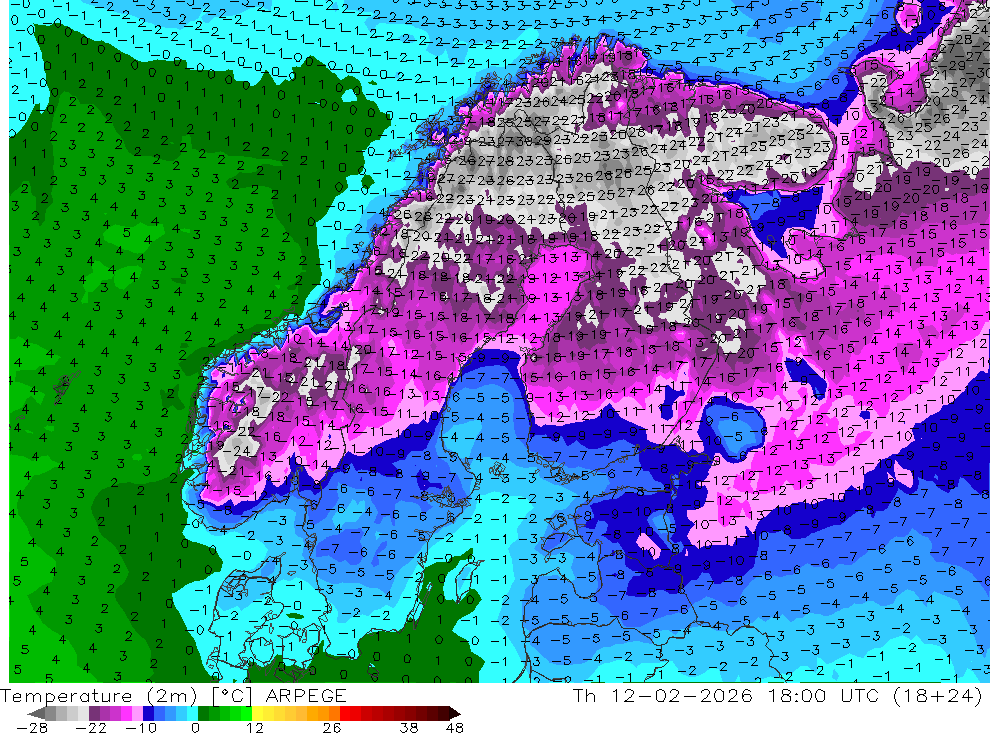Click the "-22" legend label
Image resolution: width=1000 pixels, height=733 pixels.
[91, 727]
